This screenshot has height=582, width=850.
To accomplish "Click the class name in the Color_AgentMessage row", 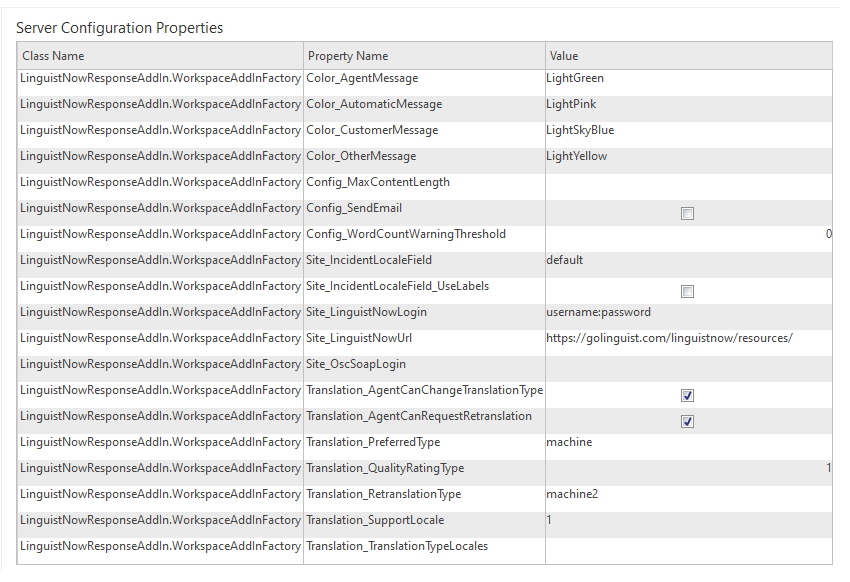I will (x=160, y=78).
